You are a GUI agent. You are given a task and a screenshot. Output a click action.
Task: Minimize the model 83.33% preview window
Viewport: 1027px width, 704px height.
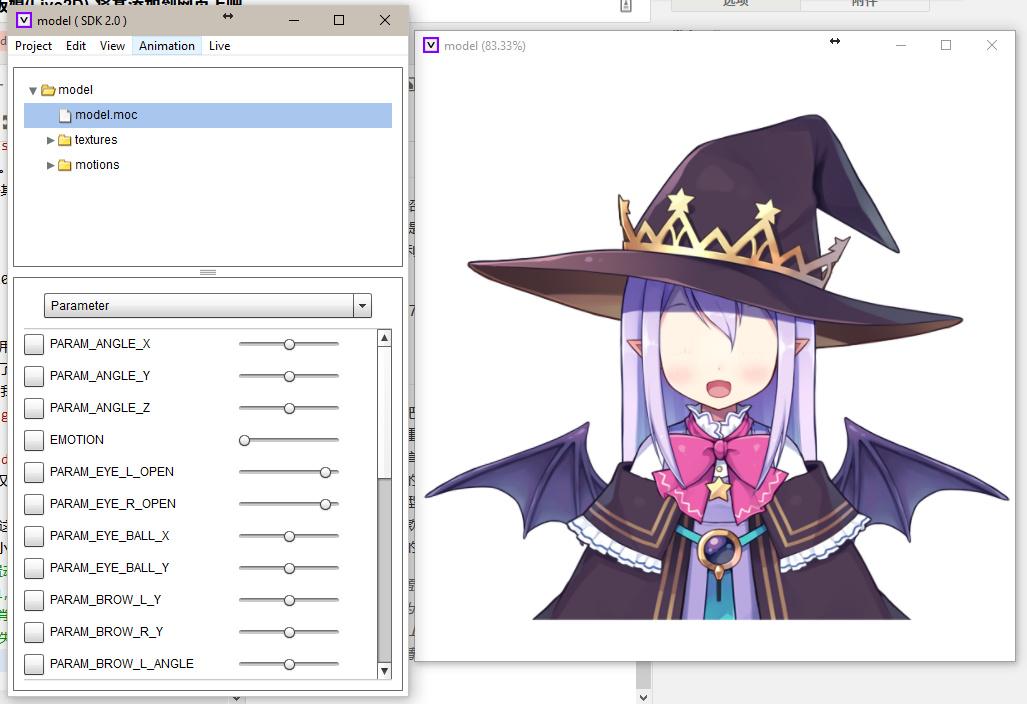[901, 45]
